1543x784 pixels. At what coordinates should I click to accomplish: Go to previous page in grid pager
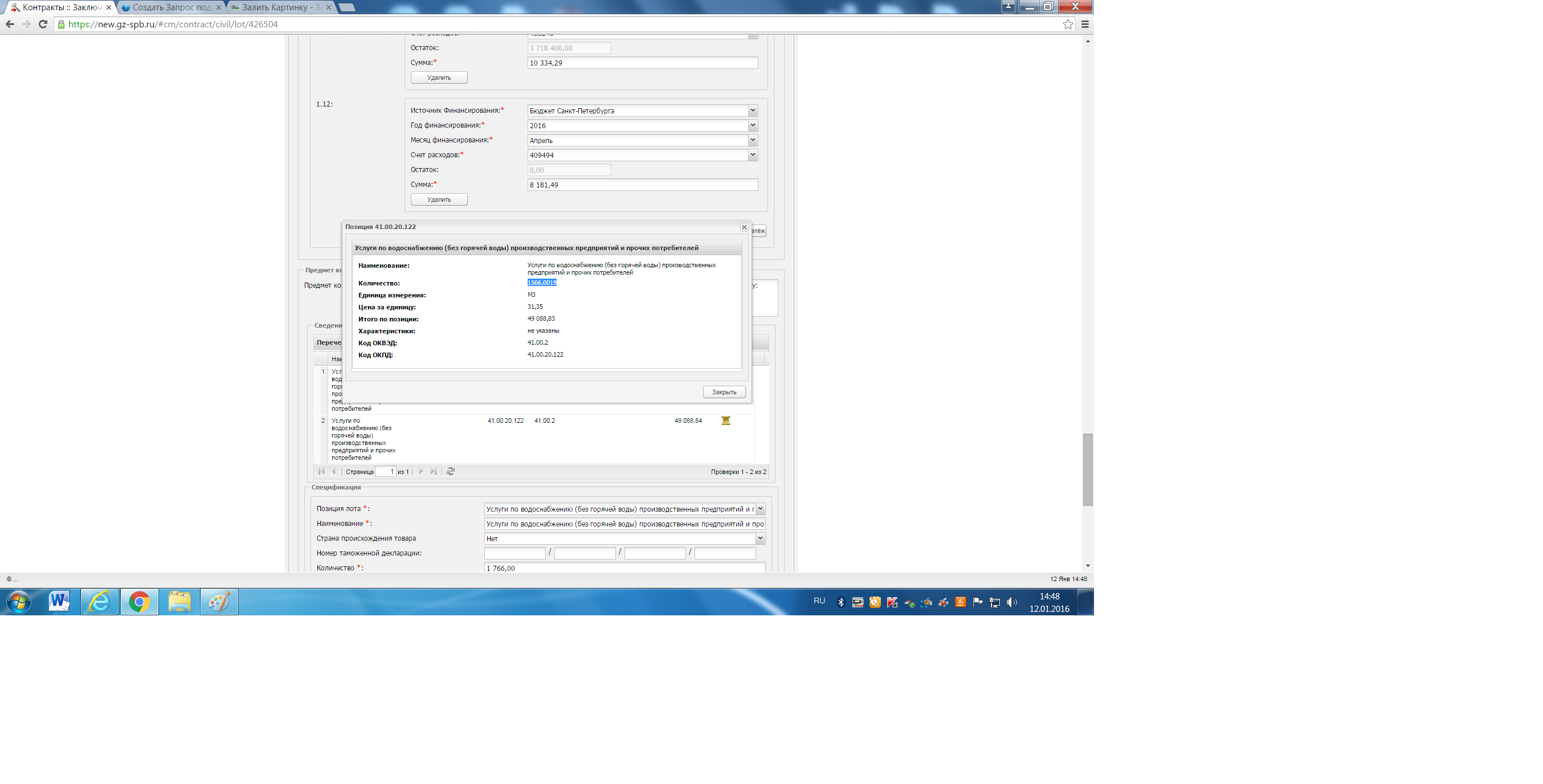pos(334,471)
